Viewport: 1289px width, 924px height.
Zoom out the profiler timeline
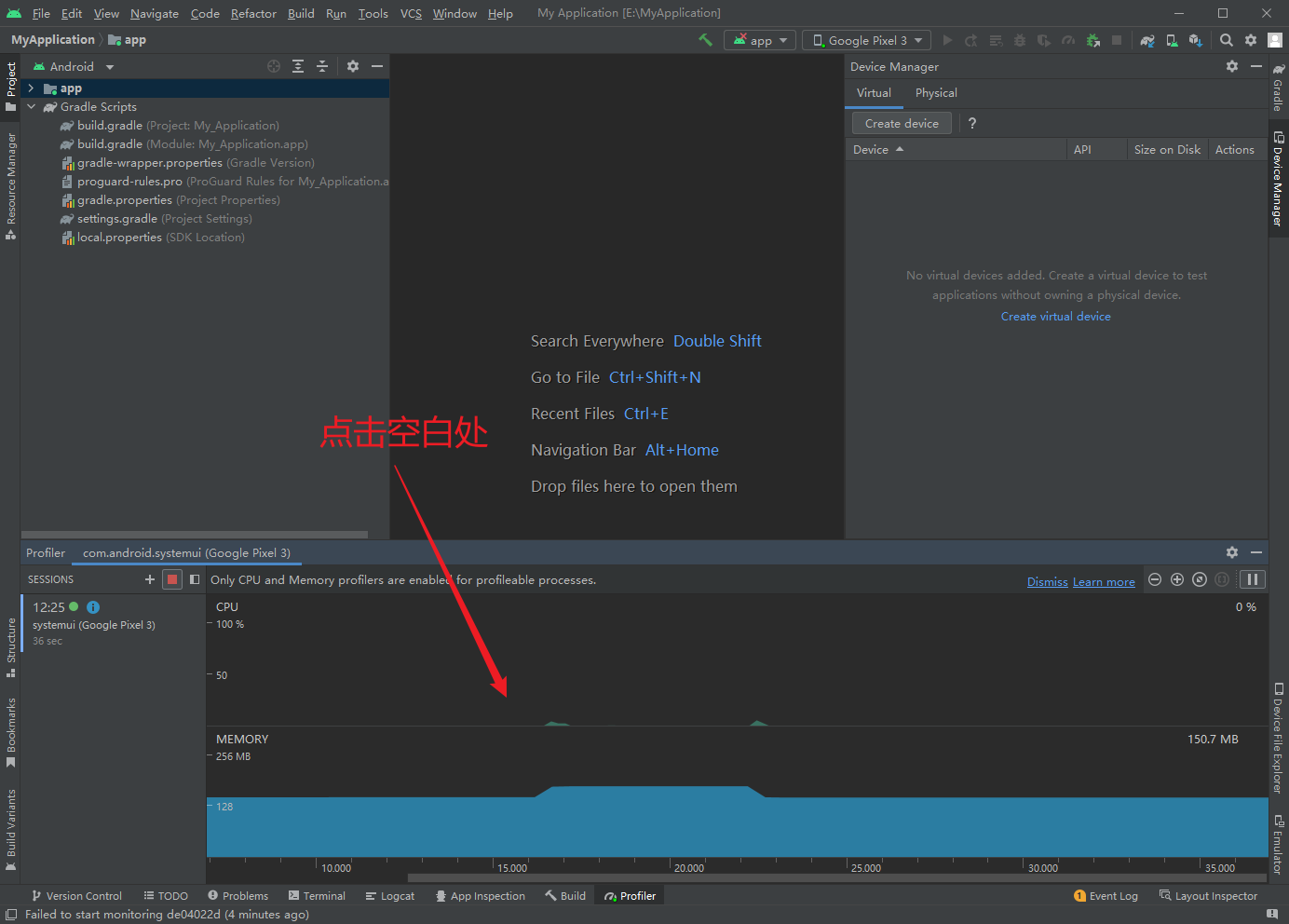[1155, 579]
